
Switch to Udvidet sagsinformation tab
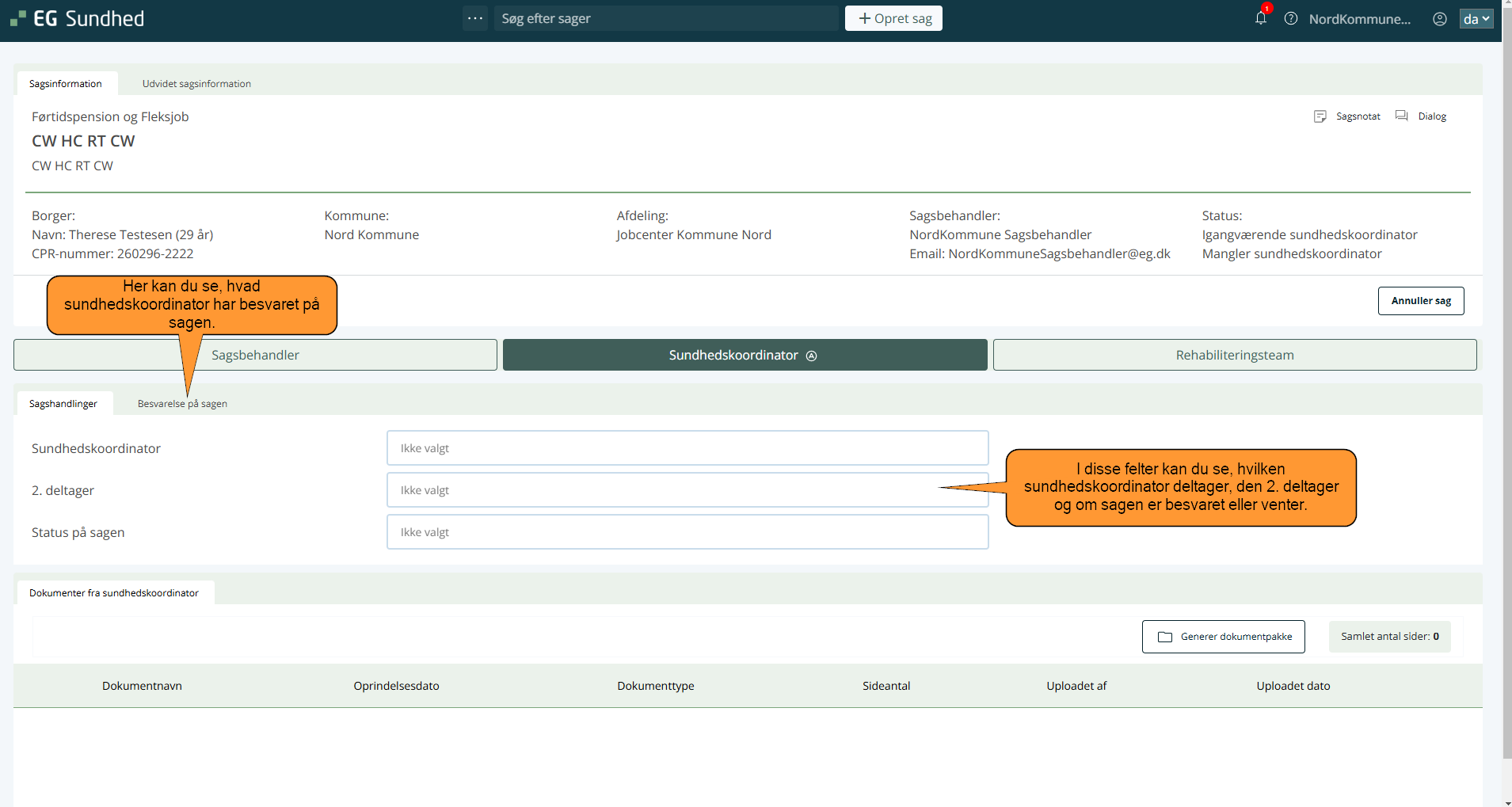196,84
